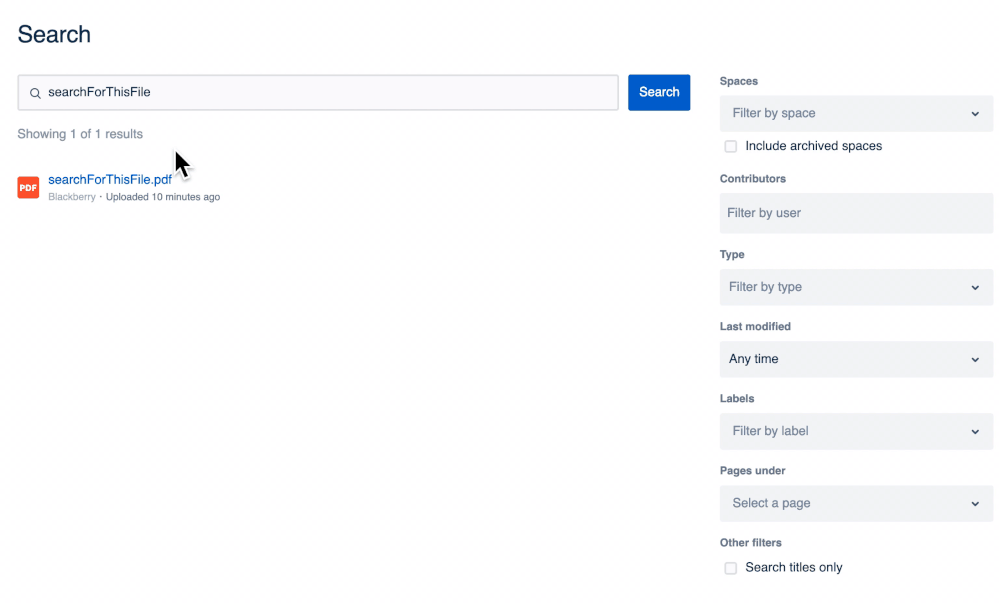Click the Blackberry space name under the result
Image resolution: width=999 pixels, height=603 pixels.
[72, 197]
